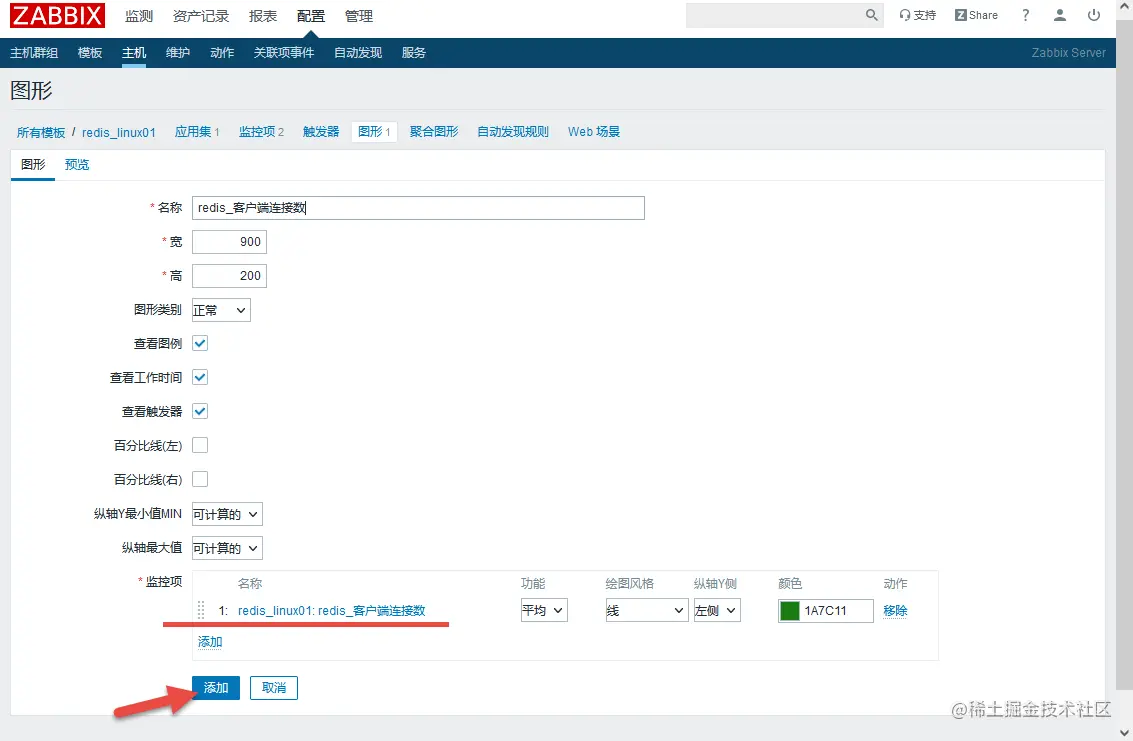Go to 服务 submenu
Image resolution: width=1133 pixels, height=741 pixels.
coord(414,53)
